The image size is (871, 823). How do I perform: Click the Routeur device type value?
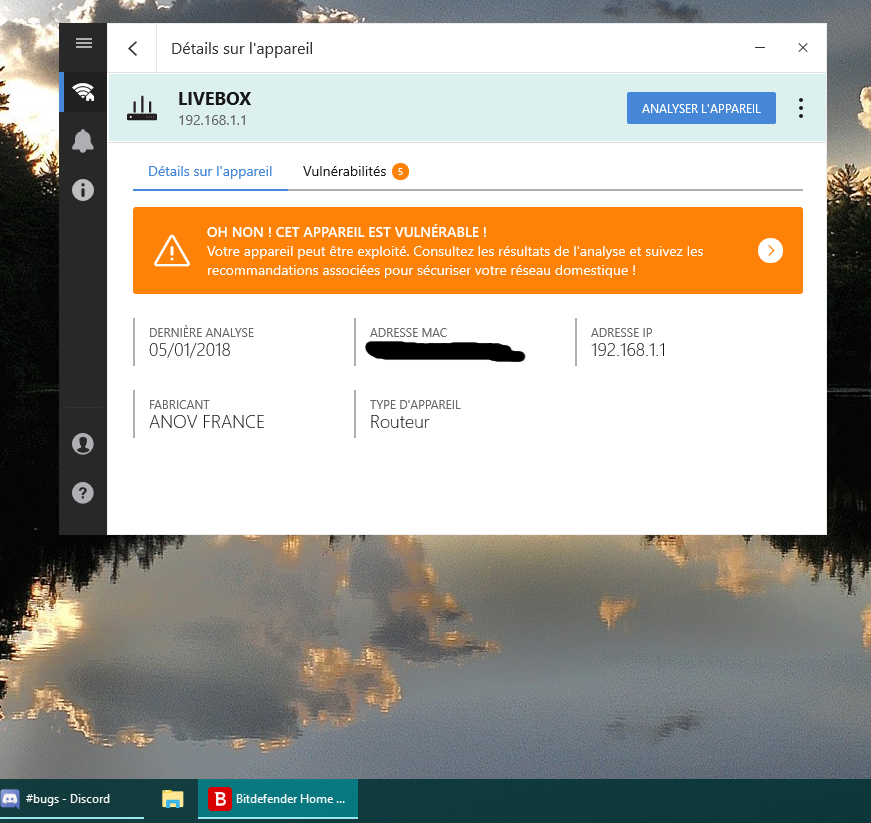click(399, 422)
